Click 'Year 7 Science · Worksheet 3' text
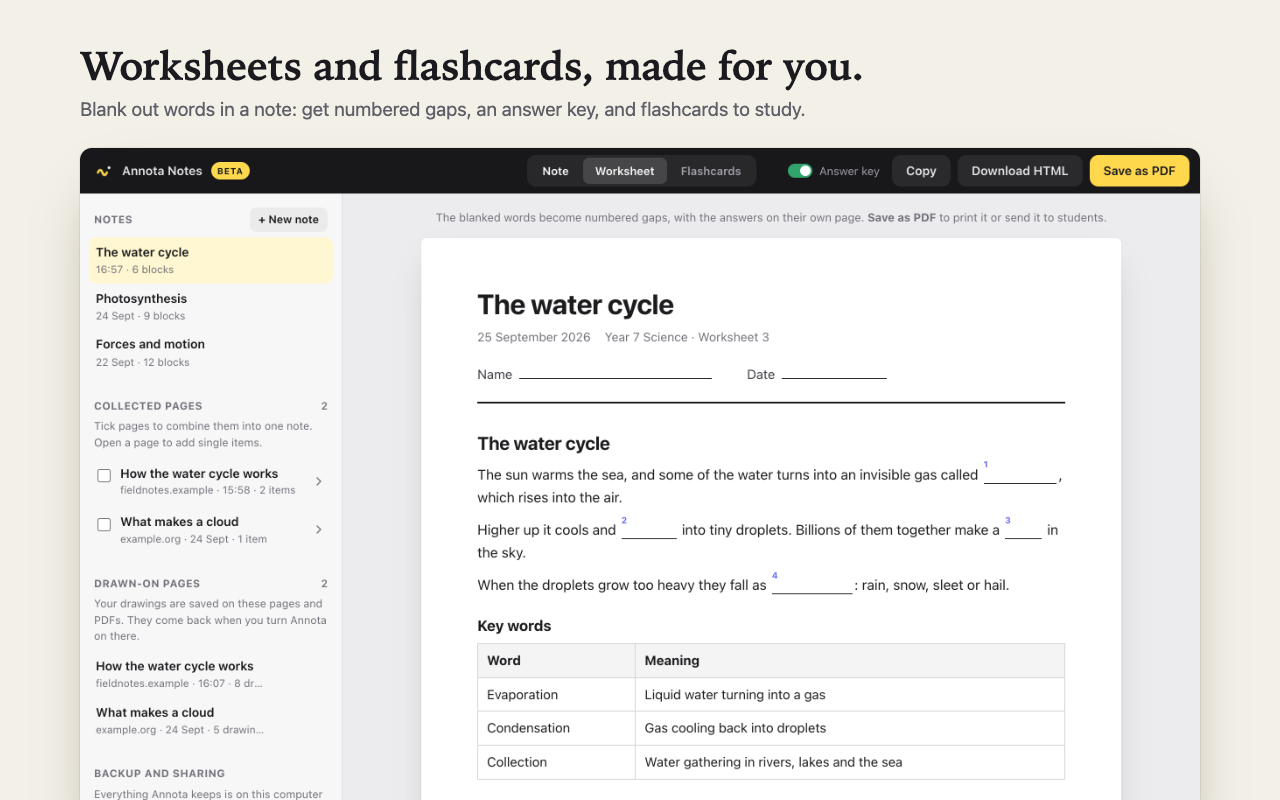 687,337
